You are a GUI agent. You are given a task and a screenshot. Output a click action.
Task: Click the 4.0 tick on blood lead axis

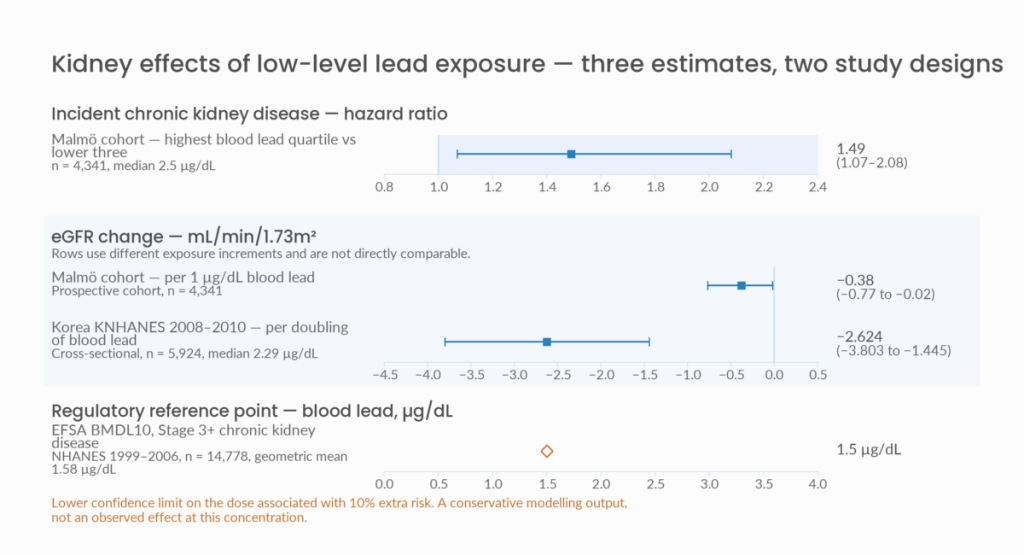818,484
